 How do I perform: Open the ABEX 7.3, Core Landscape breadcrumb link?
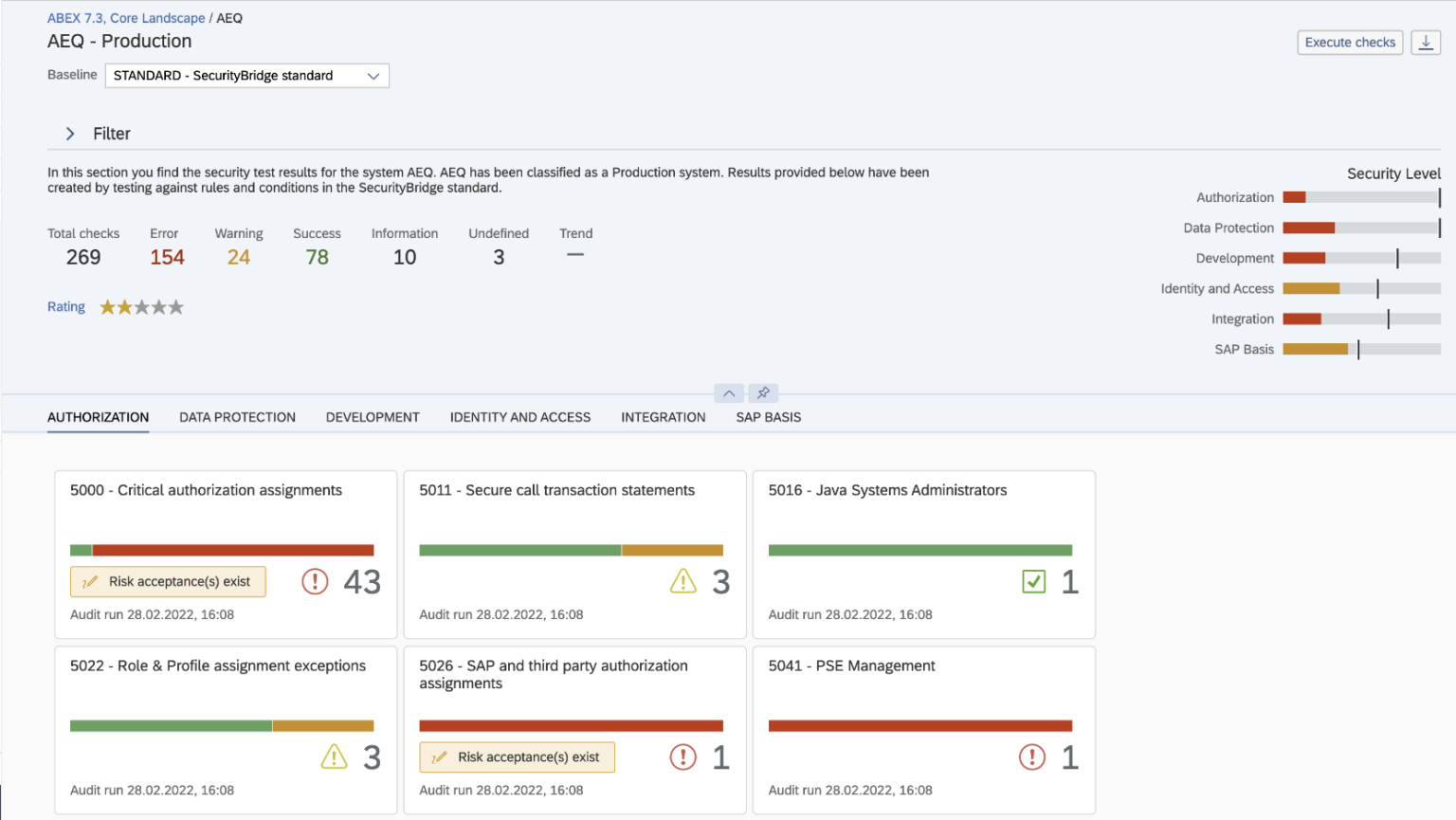pos(125,17)
